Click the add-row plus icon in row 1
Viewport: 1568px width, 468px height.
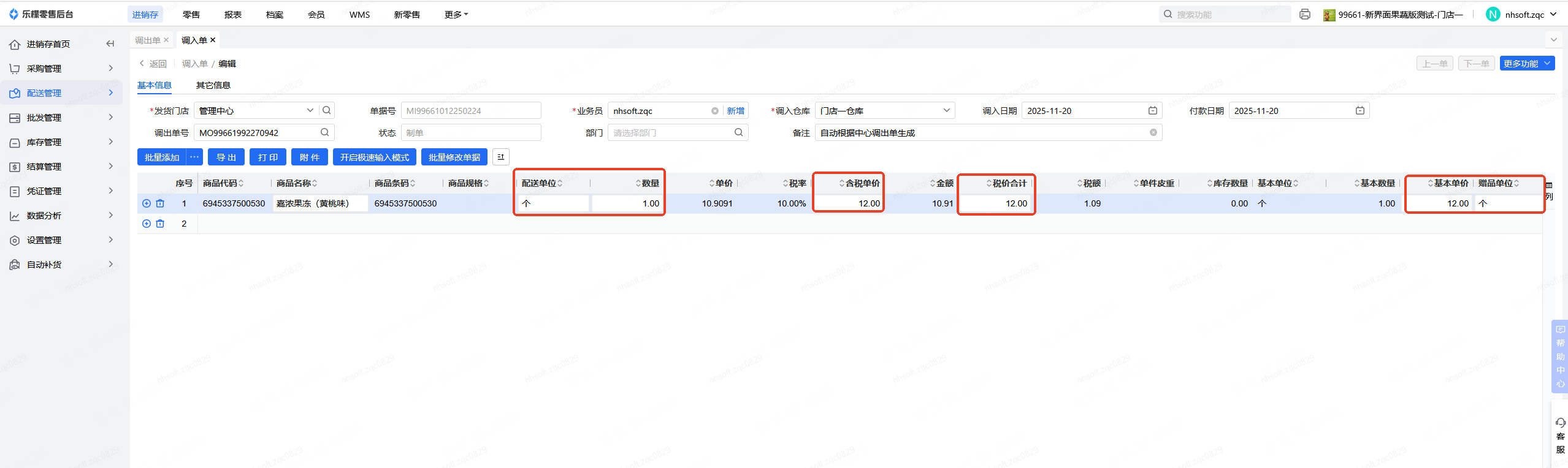147,203
